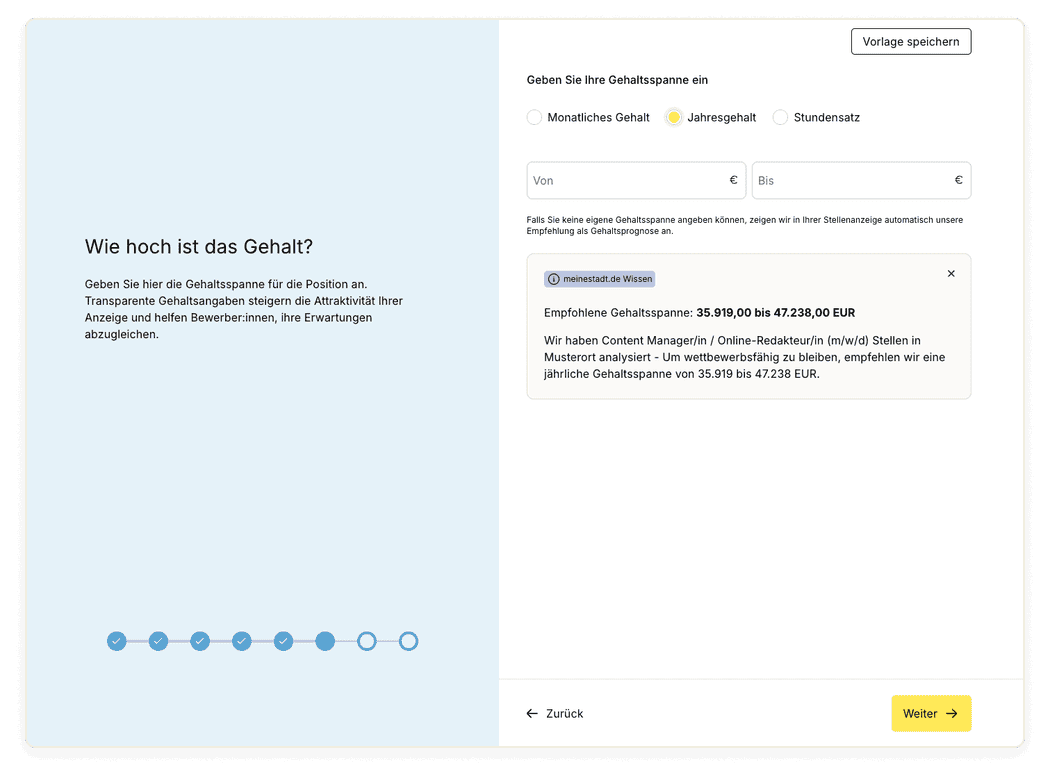1050x780 pixels.
Task: Click recommended range 35.919,00 bis 47.238,00 EUR
Action: [x=775, y=313]
